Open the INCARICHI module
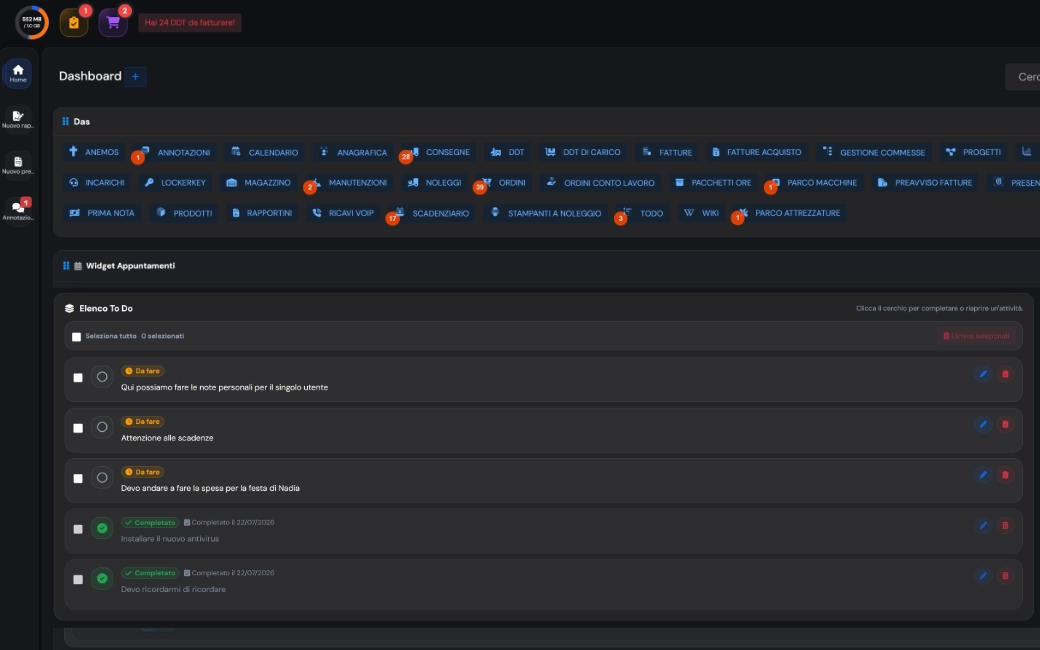The width and height of the screenshot is (1040, 650). tap(97, 182)
